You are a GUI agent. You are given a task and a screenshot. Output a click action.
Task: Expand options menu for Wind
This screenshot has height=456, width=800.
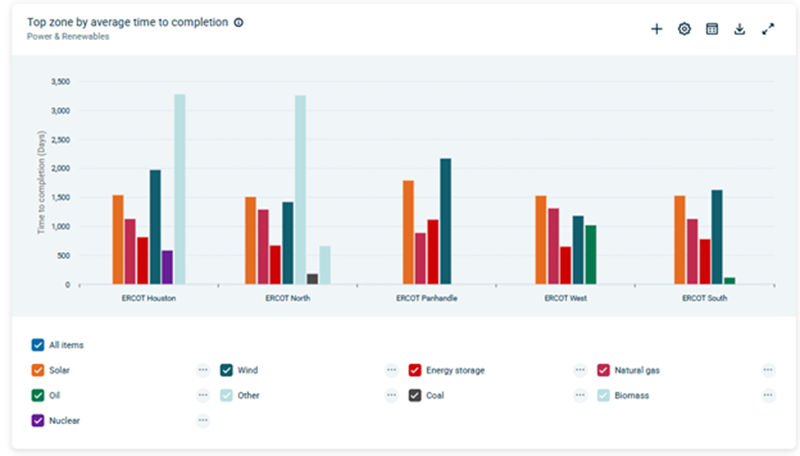point(391,370)
